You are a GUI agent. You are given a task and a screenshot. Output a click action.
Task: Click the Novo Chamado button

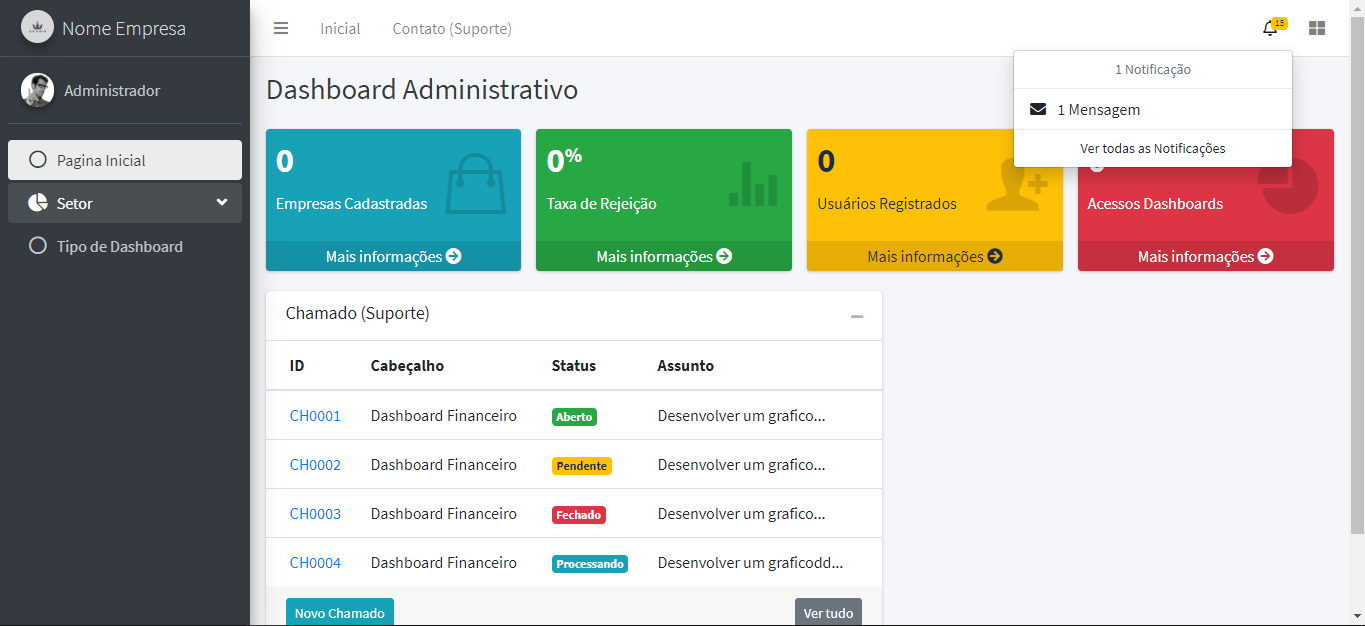point(339,611)
